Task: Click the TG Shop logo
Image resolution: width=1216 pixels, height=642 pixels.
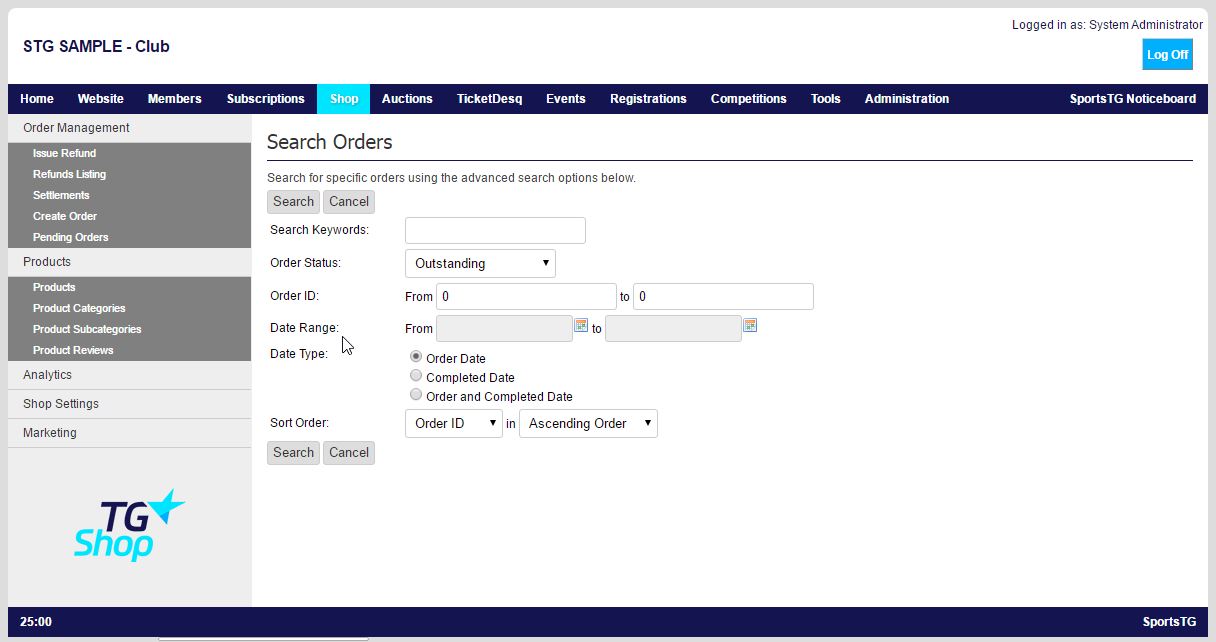Action: (x=129, y=524)
